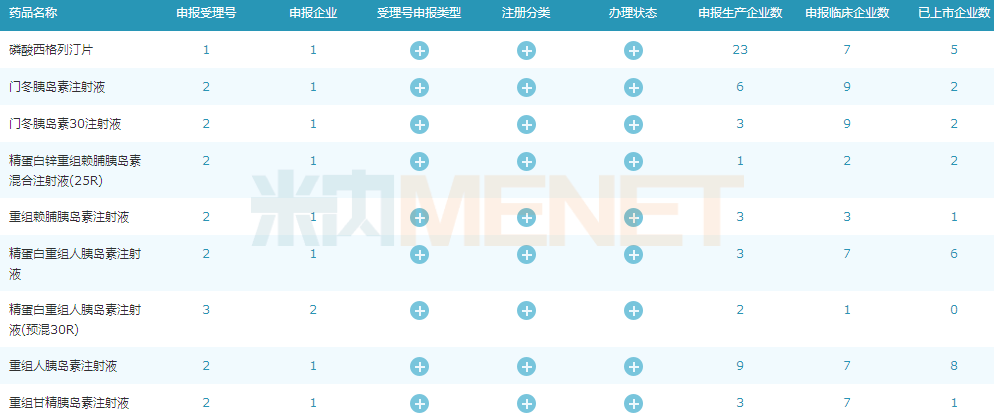Image resolution: width=994 pixels, height=415 pixels.
Task: Open 注册分类 plus for 重组人胰岛素注射液
Action: click(x=526, y=366)
